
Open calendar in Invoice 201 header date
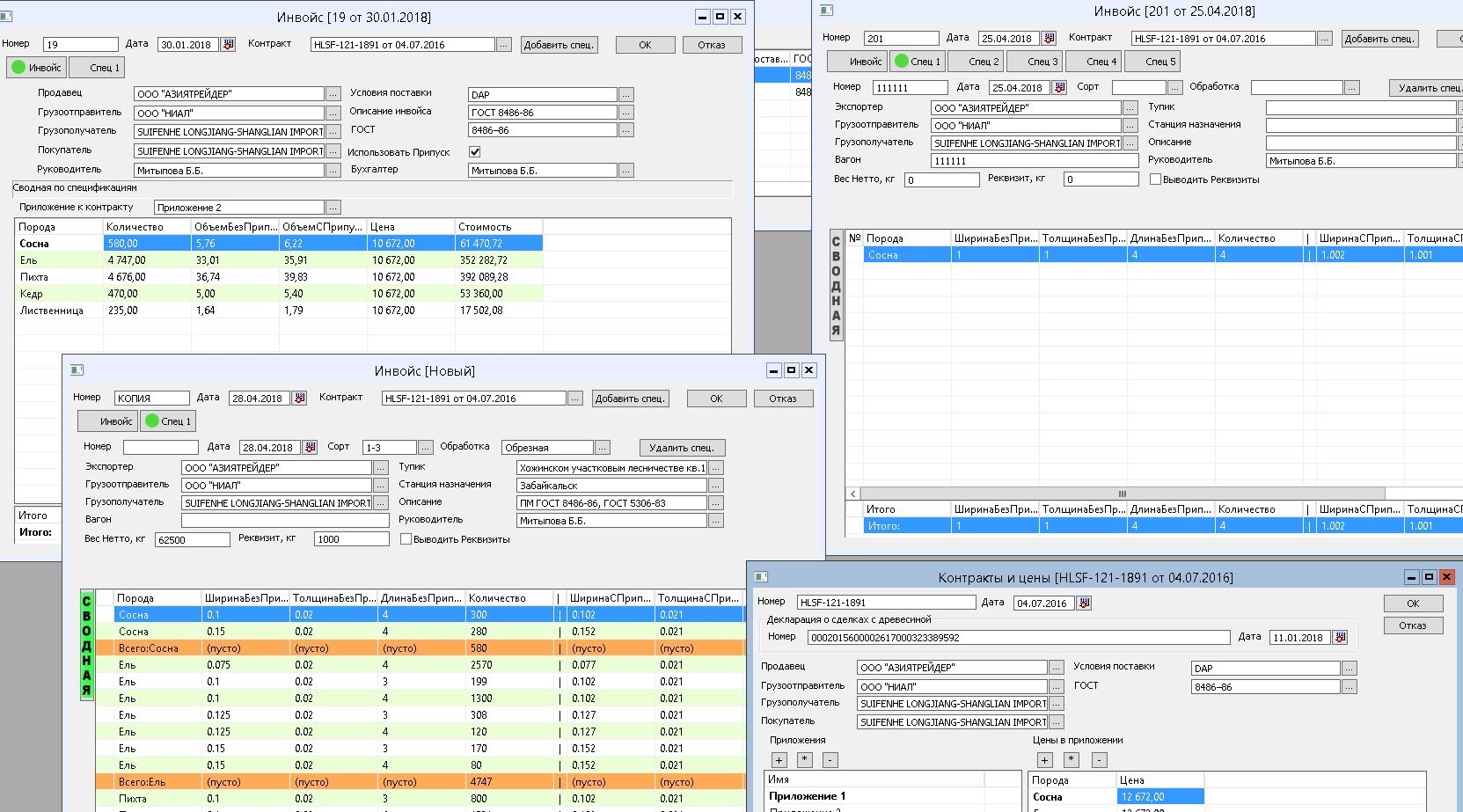click(1049, 39)
